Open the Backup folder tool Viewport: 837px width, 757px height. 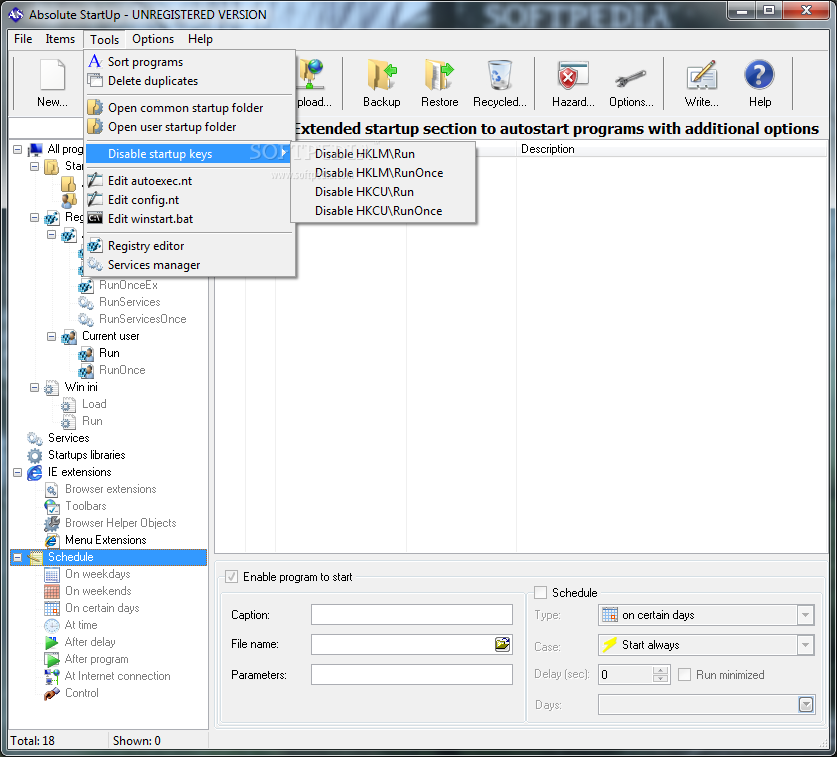coord(382,74)
